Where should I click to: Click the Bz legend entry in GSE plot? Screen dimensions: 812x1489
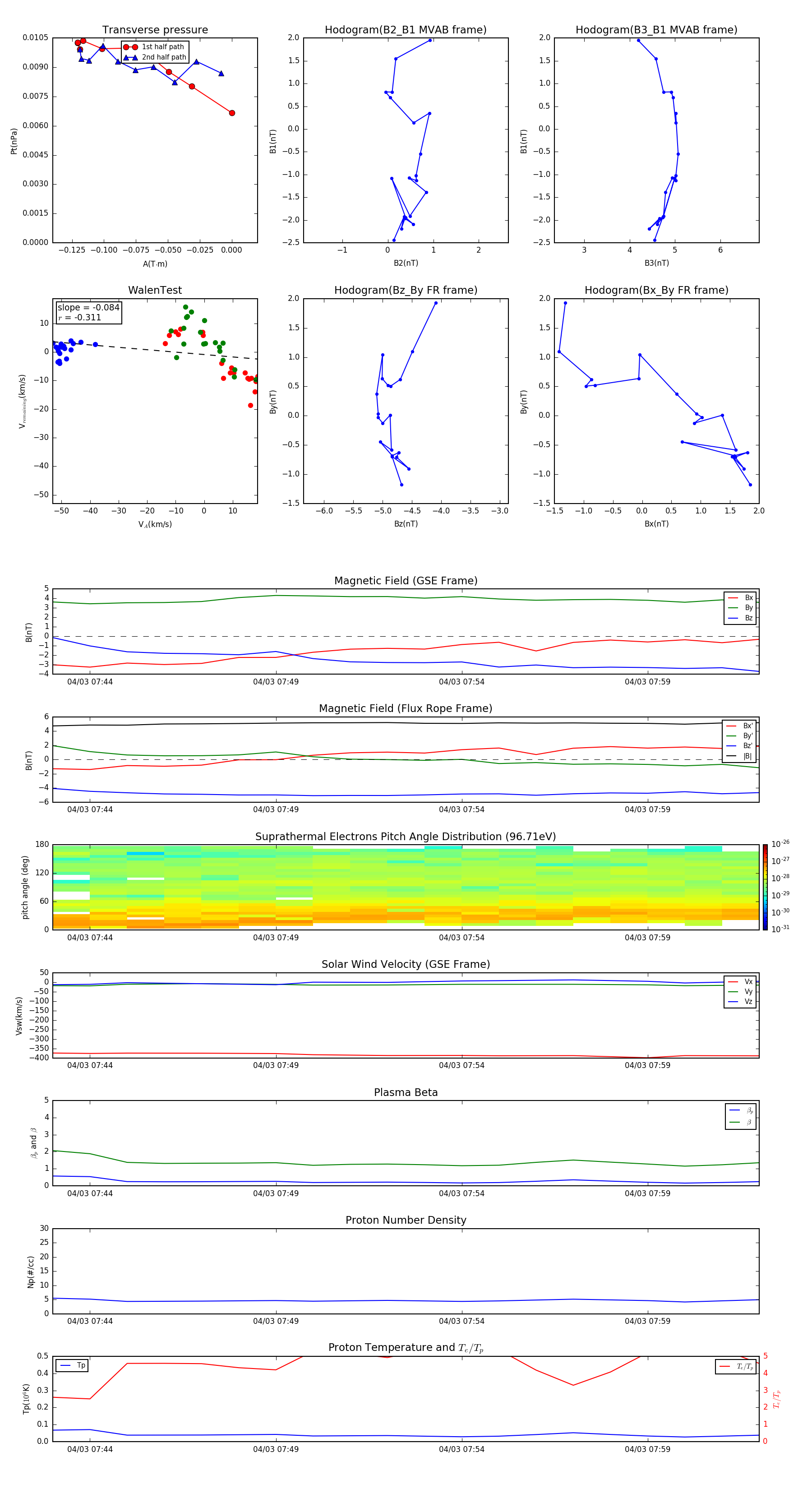click(x=740, y=618)
